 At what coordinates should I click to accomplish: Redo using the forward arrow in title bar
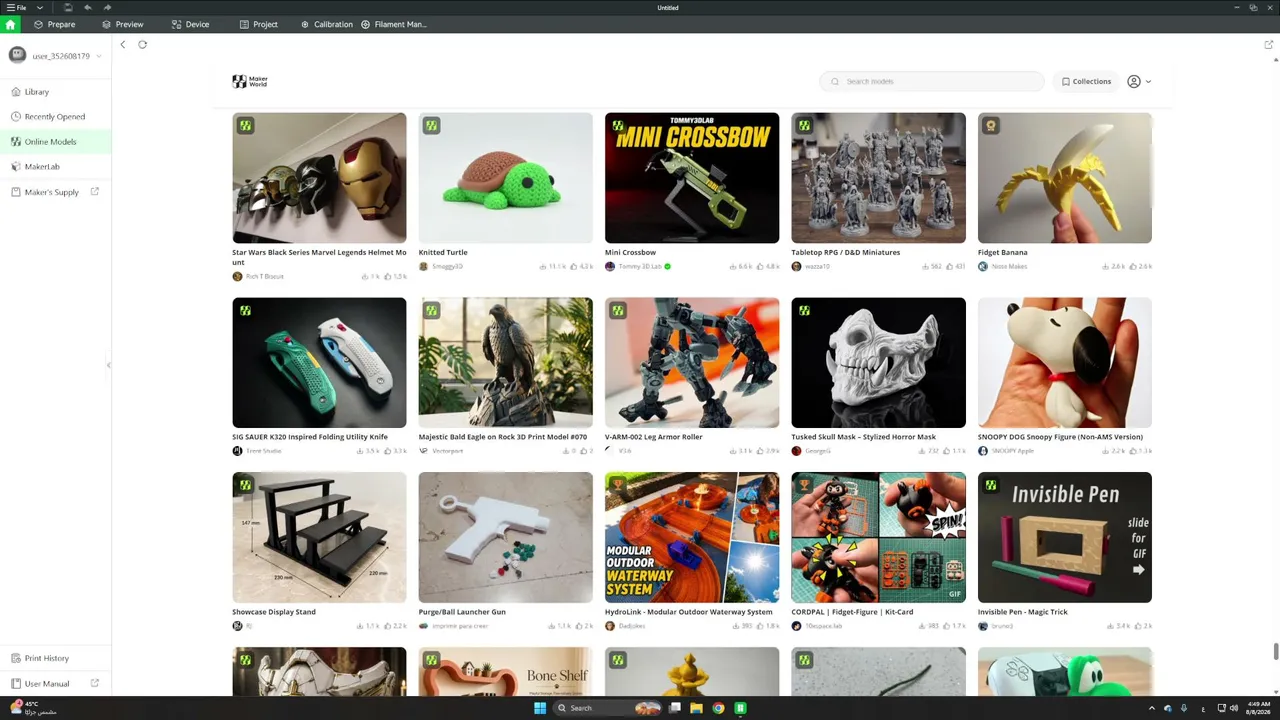[107, 7]
